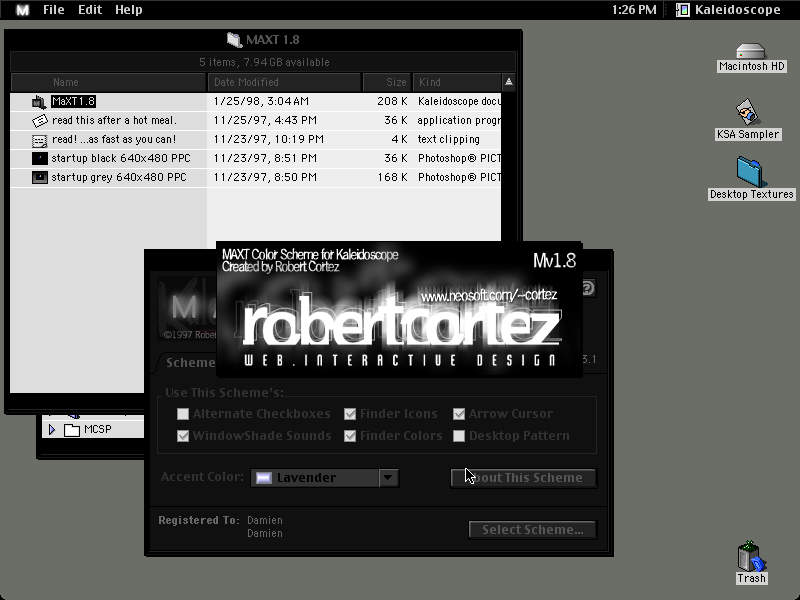Select the file name 'startup grey 640x480 PPC'
Image resolution: width=800 pixels, height=600 pixels.
119,178
